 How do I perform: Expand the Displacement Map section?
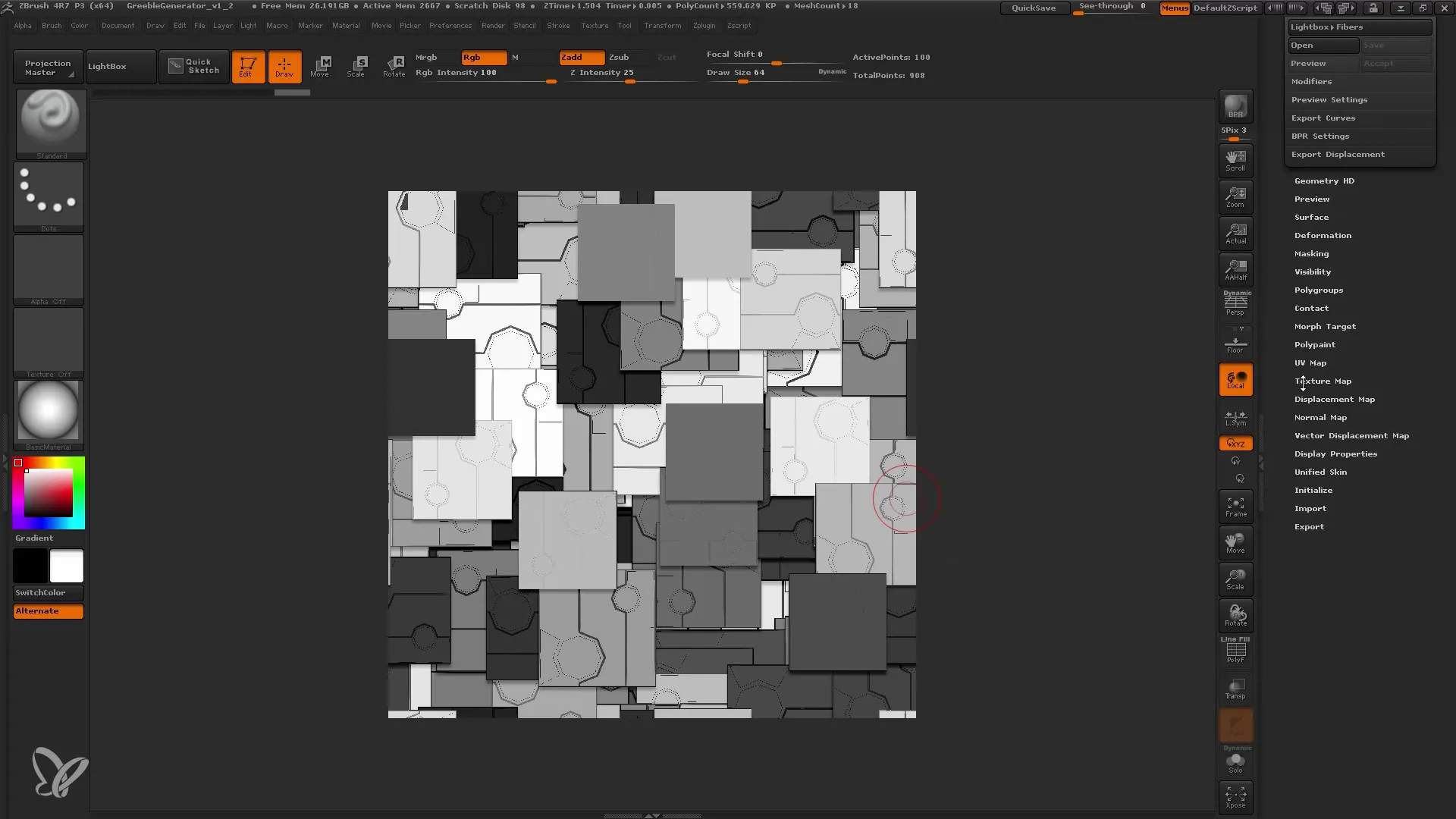point(1334,399)
